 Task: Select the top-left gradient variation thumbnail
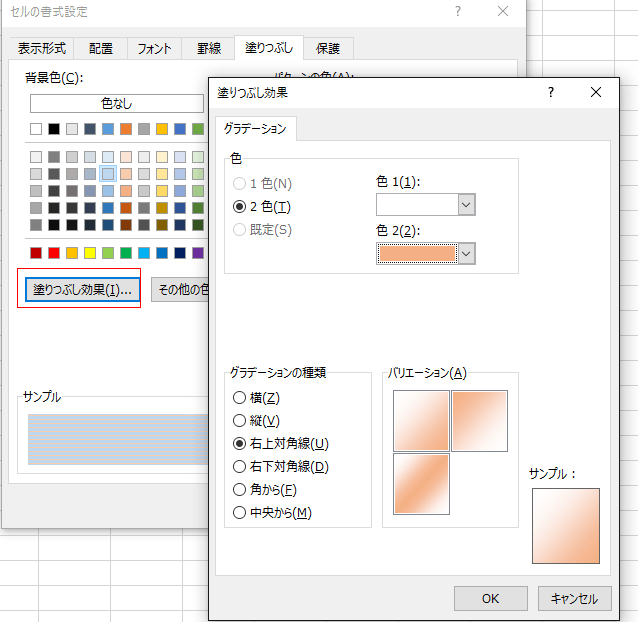click(x=421, y=420)
